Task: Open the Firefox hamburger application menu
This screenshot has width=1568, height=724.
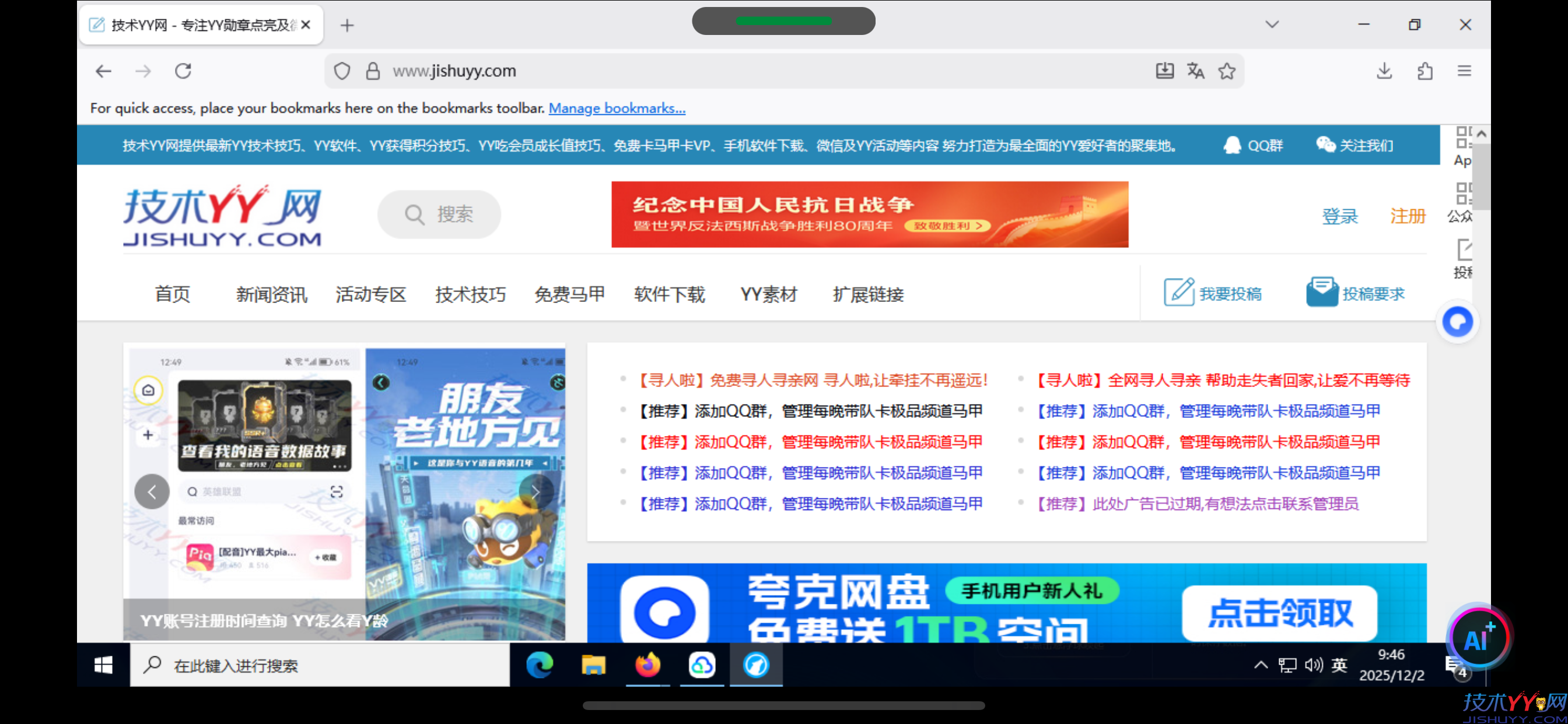Action: pos(1465,71)
